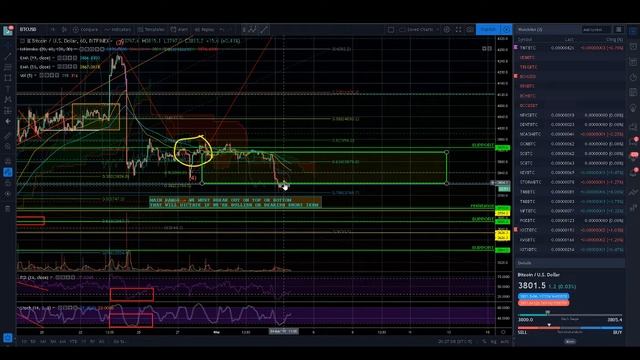Set date range to 1D

point(24,342)
